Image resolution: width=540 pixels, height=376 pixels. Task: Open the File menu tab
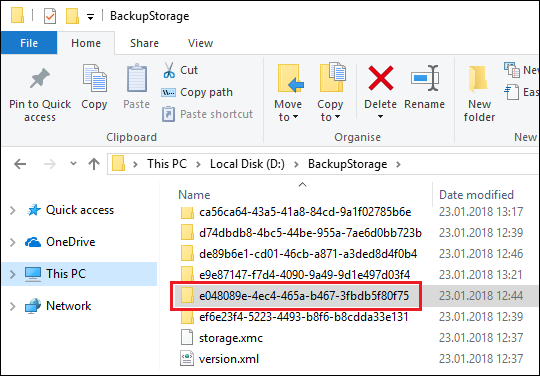29,43
